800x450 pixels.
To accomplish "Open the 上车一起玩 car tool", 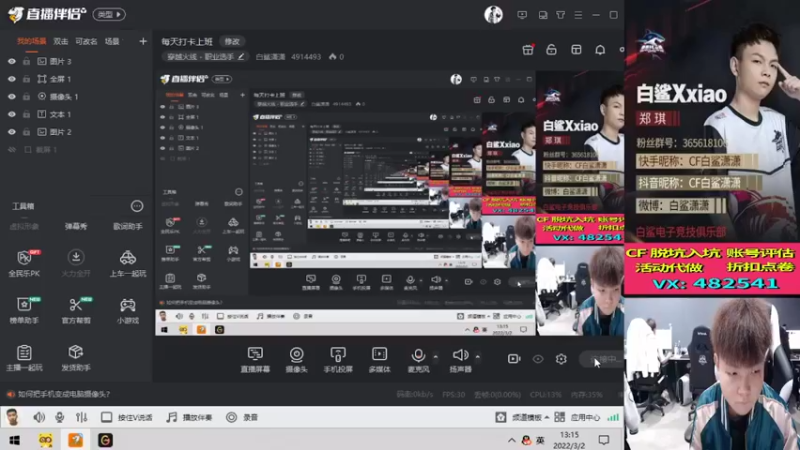I will (128, 263).
